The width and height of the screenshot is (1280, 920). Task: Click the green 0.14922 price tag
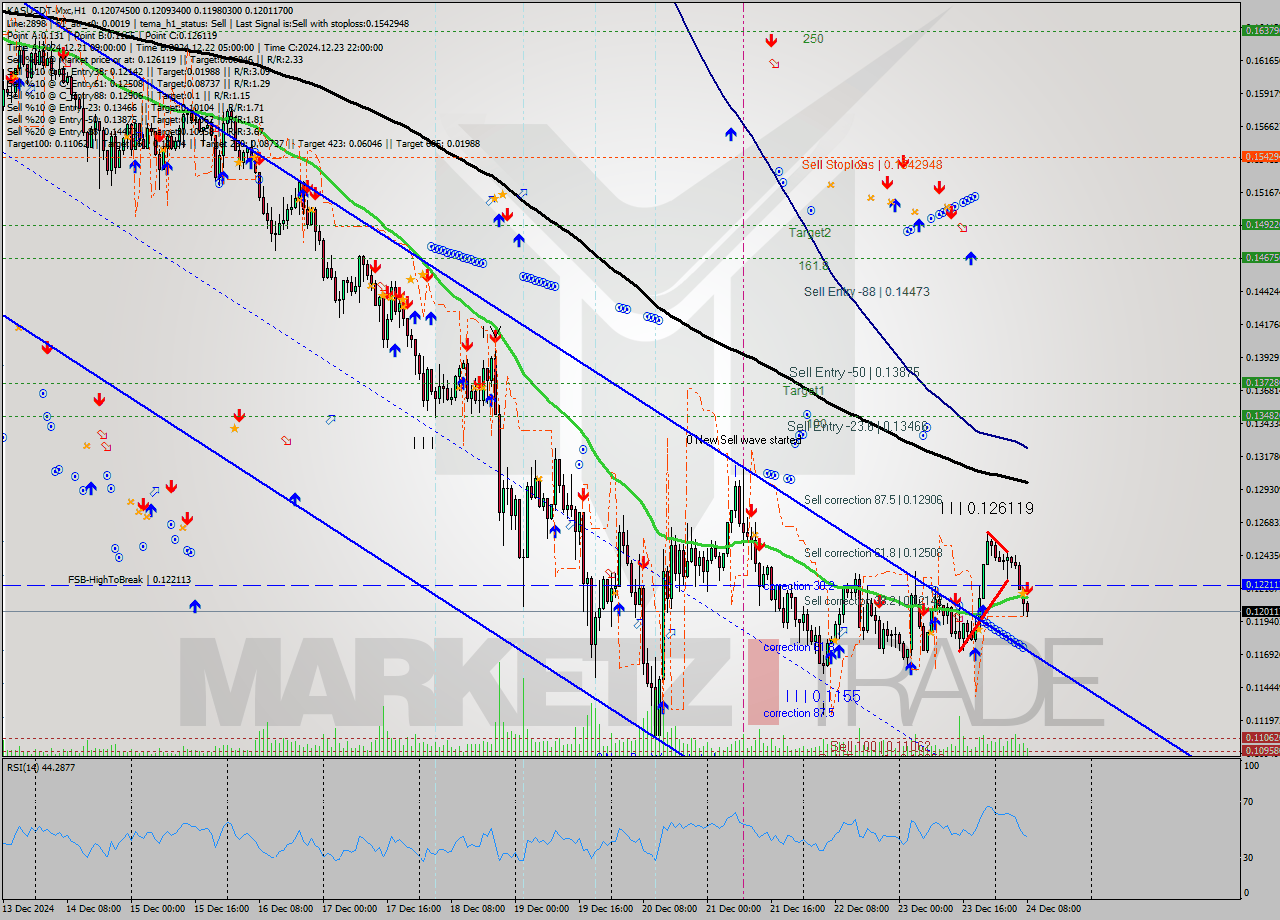click(x=1260, y=224)
